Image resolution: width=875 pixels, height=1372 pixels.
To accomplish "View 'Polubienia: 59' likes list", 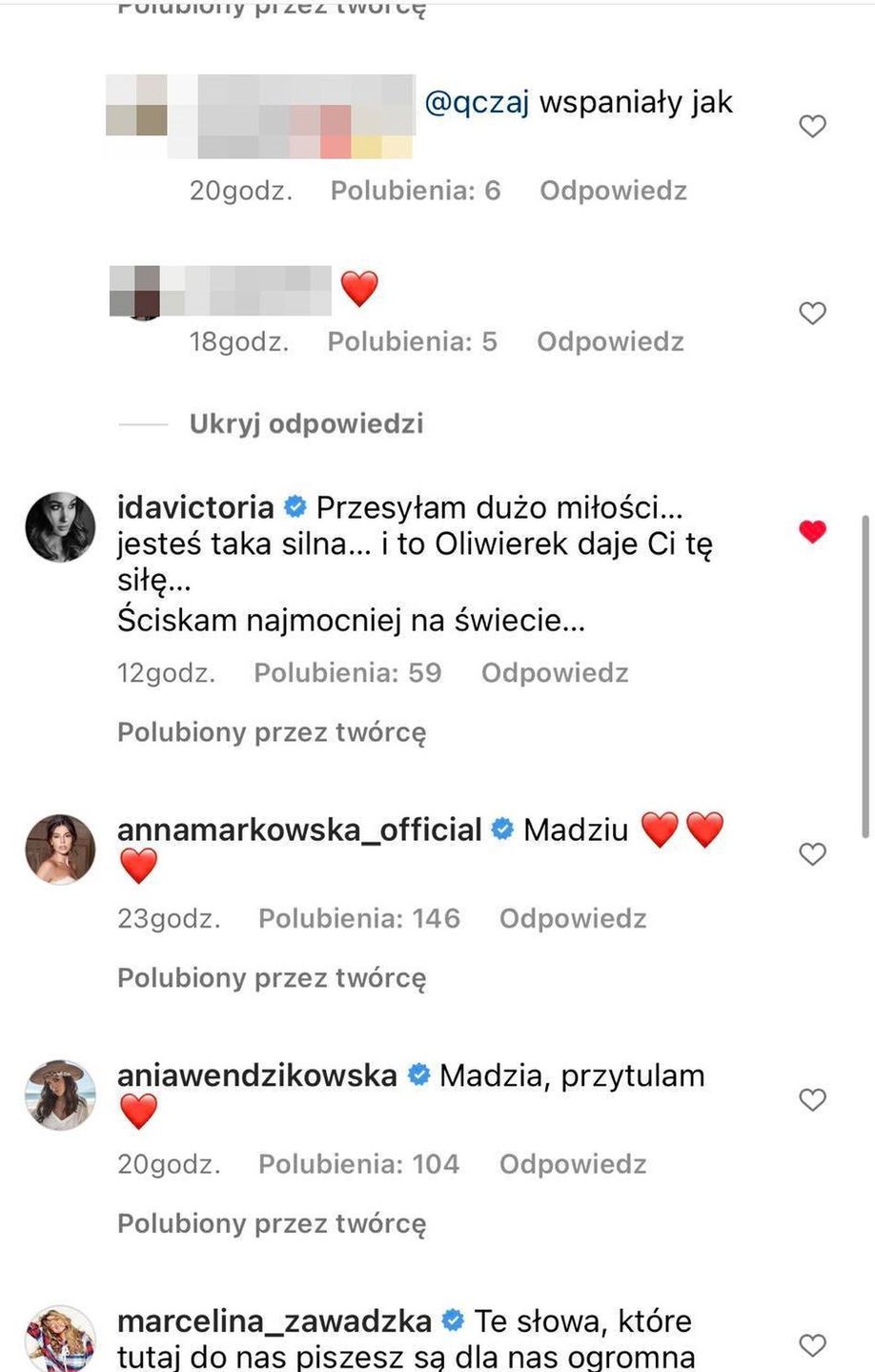I will pyautogui.click(x=348, y=673).
